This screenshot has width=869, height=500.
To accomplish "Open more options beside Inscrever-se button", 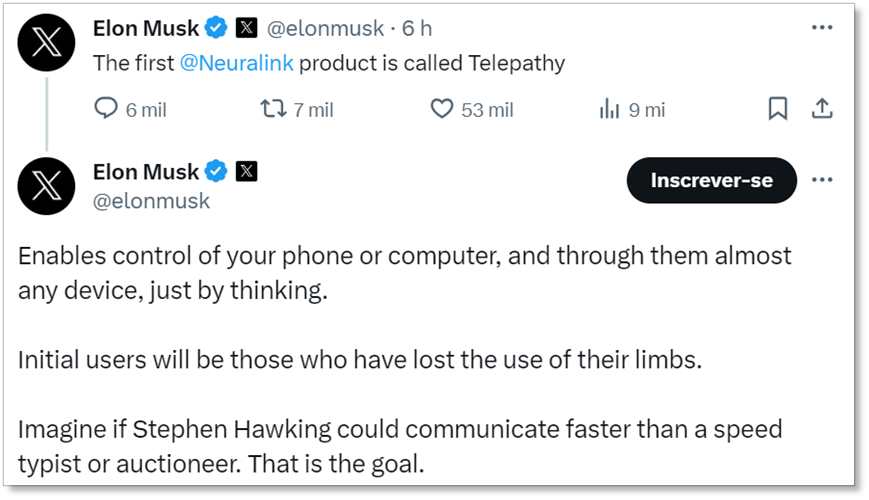I will click(x=822, y=180).
